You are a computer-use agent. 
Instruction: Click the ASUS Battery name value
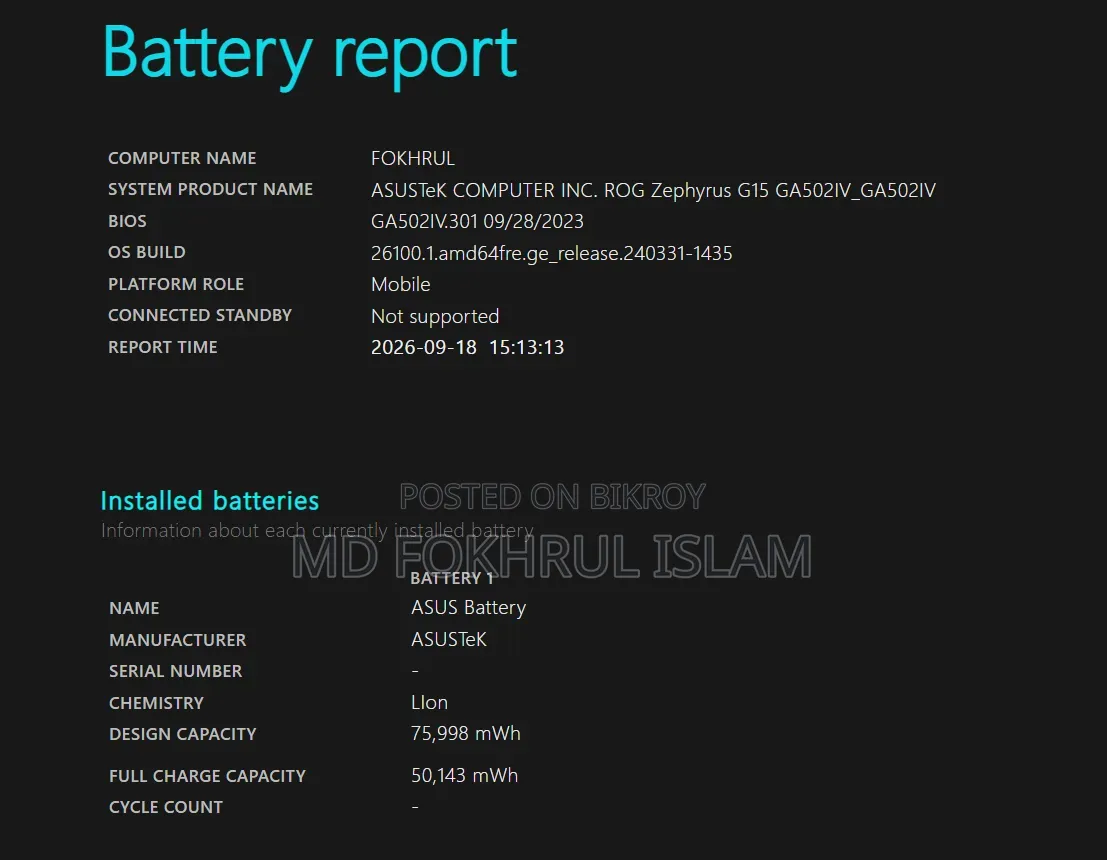coord(469,608)
